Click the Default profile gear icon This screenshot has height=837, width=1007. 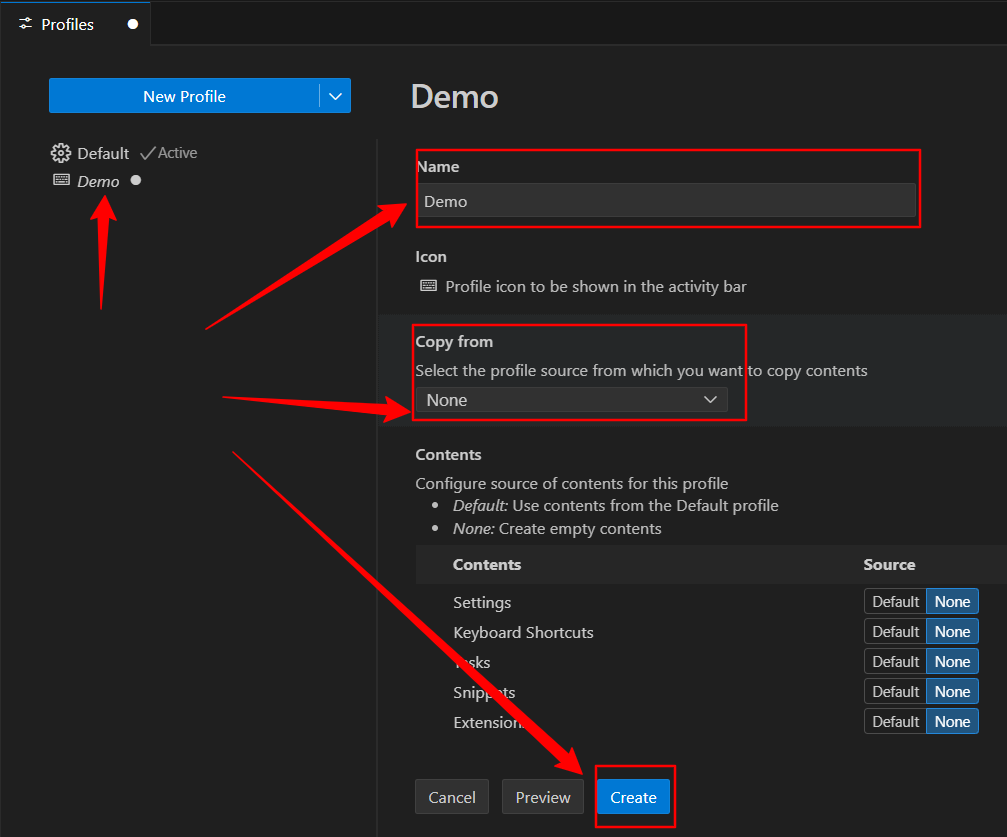click(61, 153)
